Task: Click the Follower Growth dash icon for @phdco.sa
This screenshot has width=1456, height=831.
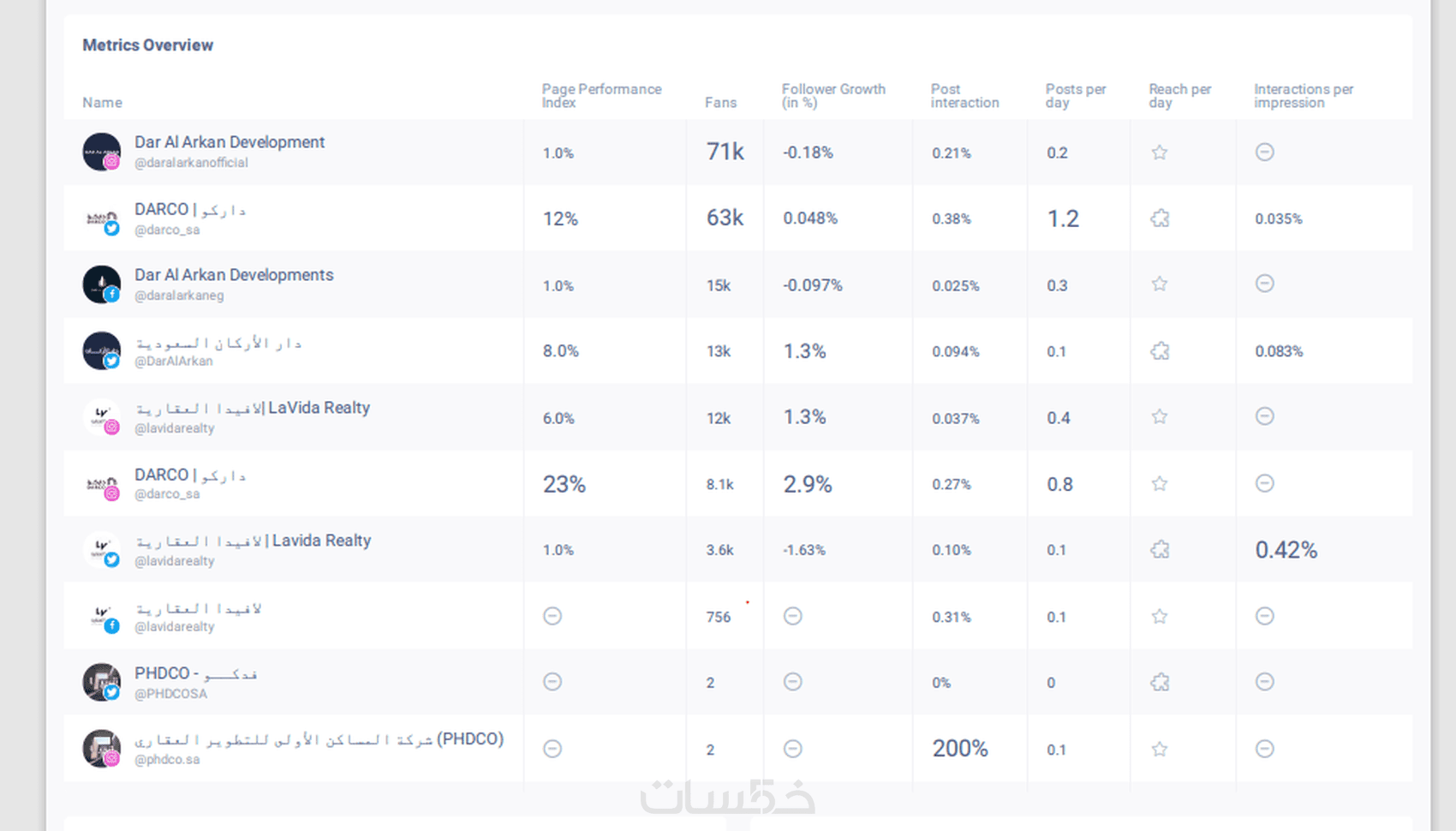Action: click(793, 749)
